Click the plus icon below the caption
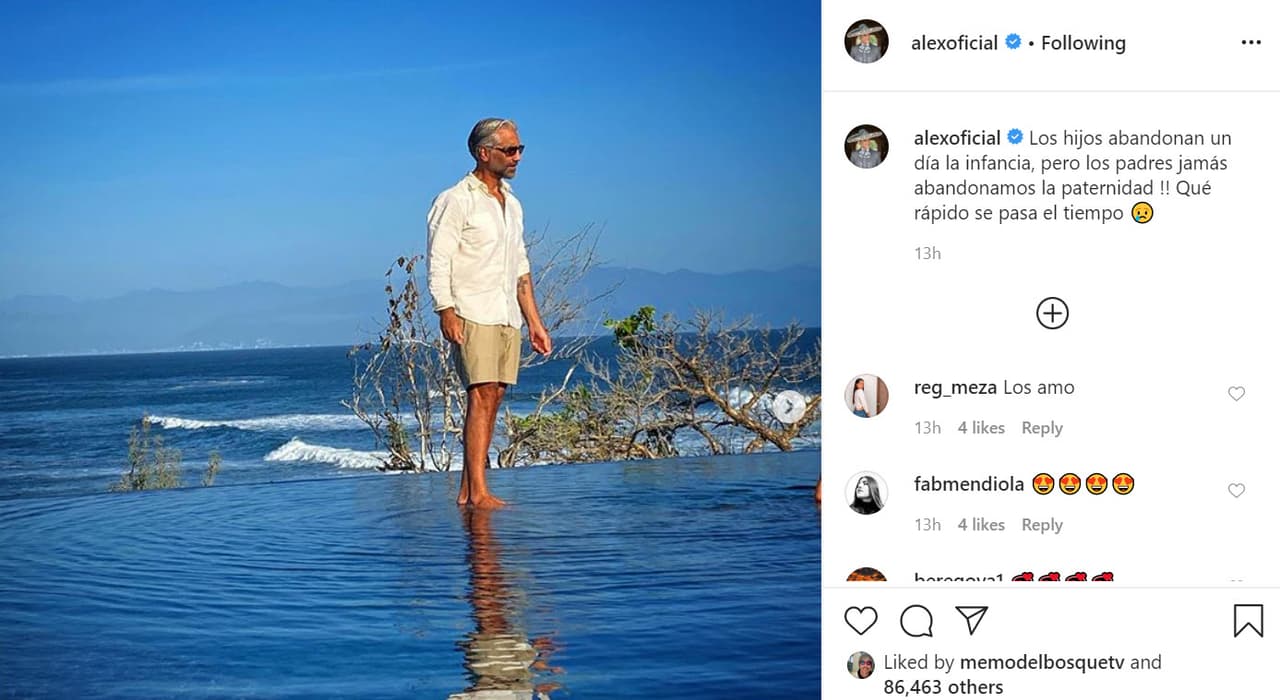The image size is (1280, 700). pos(1052,312)
